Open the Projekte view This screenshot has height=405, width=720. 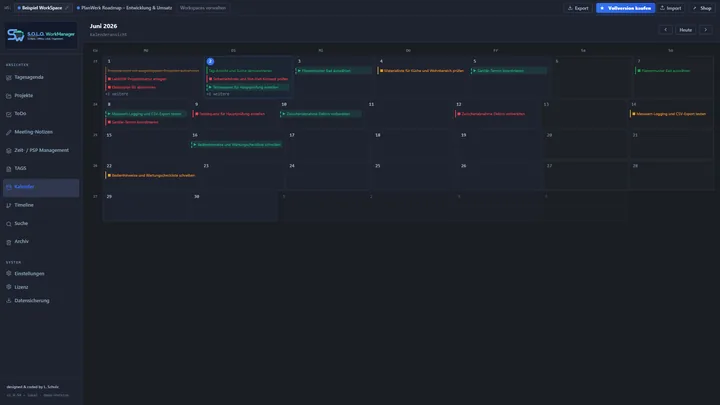click(x=41, y=96)
